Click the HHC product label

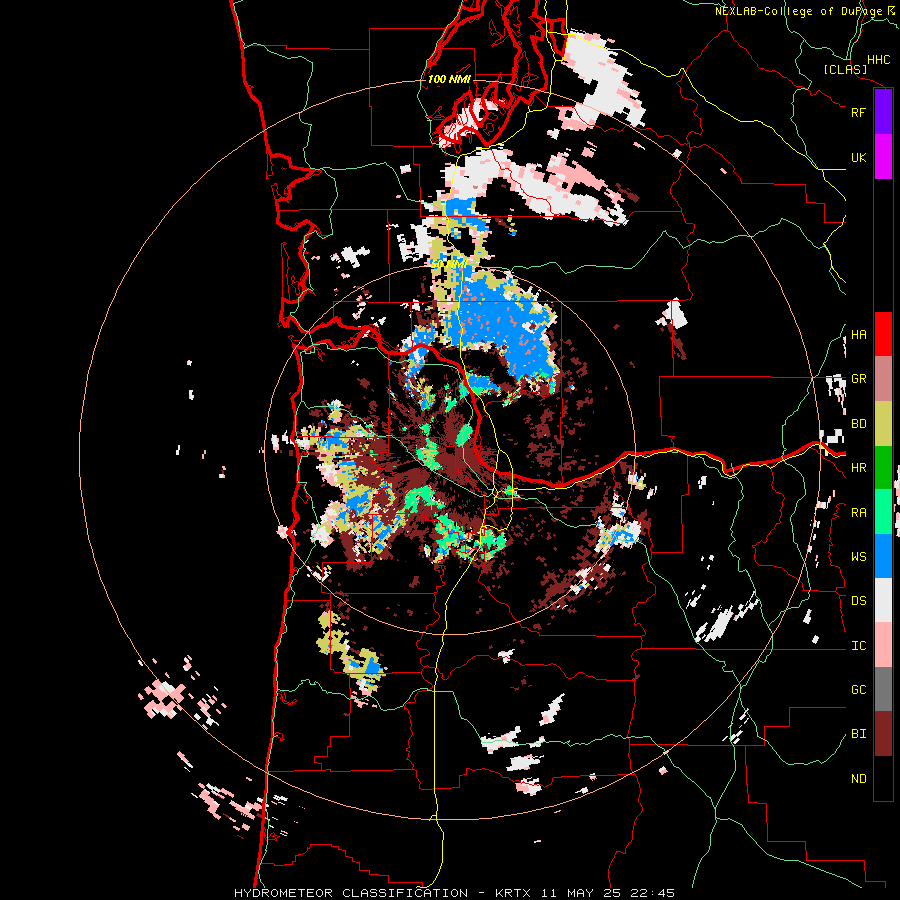(878, 60)
